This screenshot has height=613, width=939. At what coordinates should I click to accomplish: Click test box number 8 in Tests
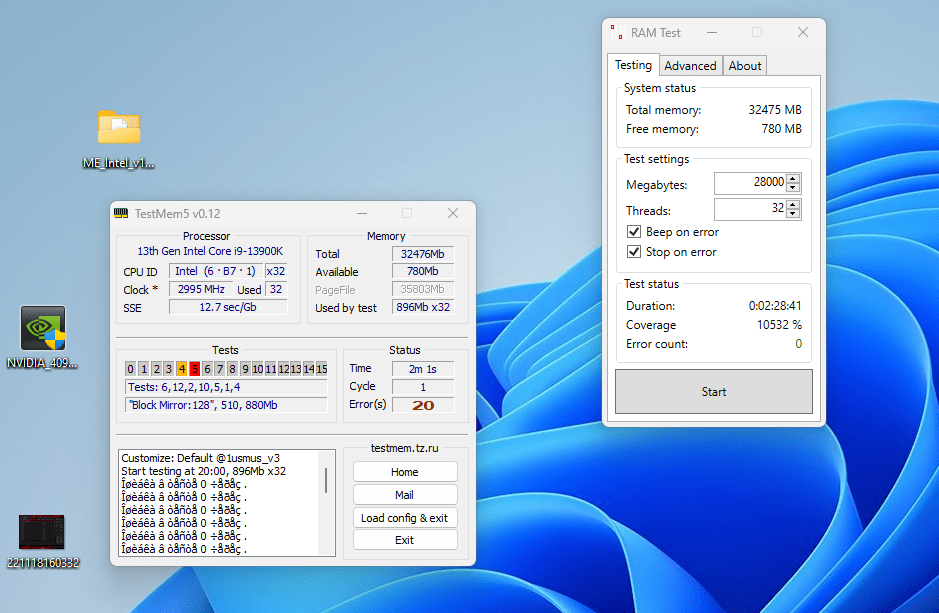pos(232,369)
